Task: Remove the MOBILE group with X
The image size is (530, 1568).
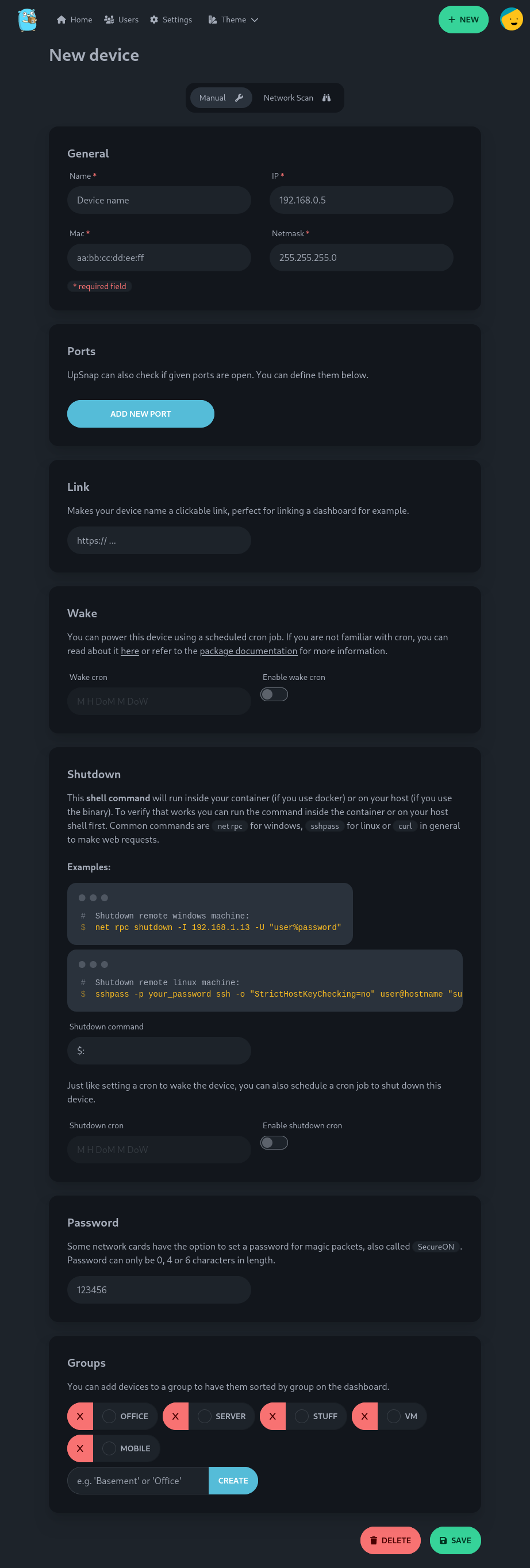Action: tap(80, 1448)
